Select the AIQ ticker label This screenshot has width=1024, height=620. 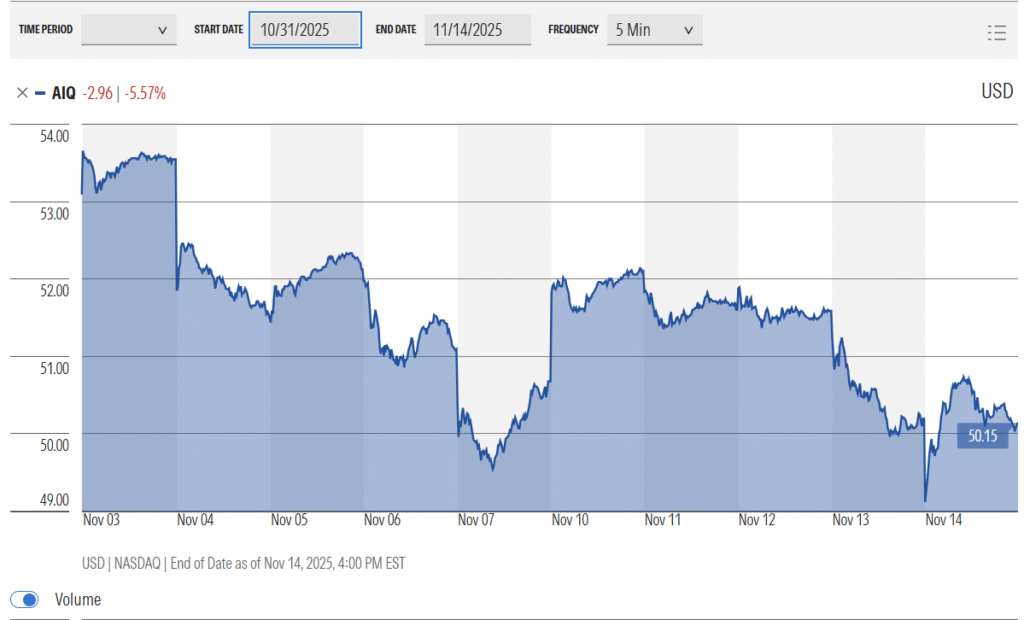tap(62, 93)
